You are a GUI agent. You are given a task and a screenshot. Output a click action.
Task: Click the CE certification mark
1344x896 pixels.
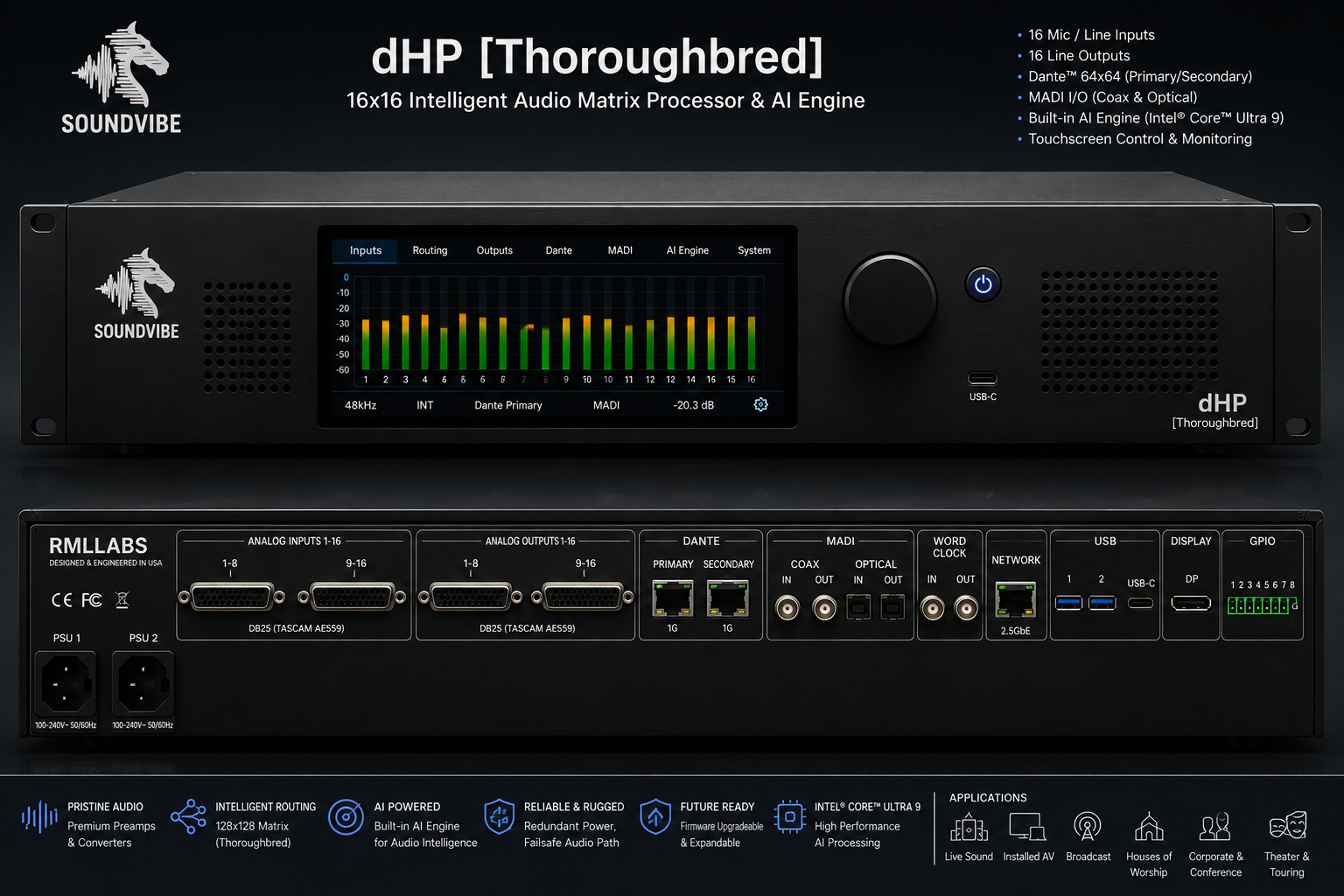[62, 600]
